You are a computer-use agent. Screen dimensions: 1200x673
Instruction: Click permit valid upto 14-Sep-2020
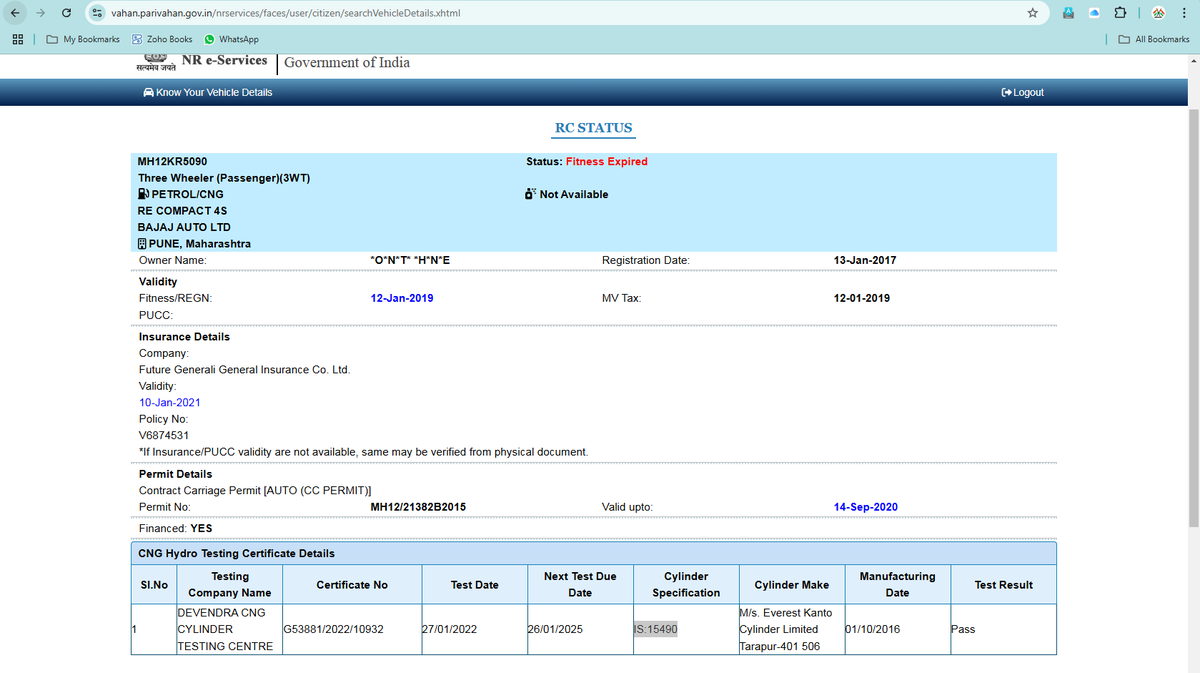pyautogui.click(x=866, y=507)
